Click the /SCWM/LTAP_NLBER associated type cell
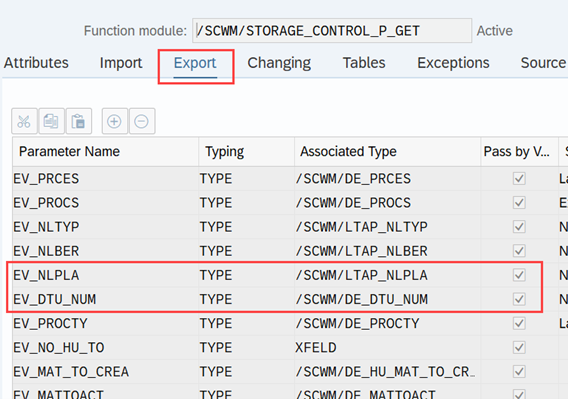 [x=387, y=251]
